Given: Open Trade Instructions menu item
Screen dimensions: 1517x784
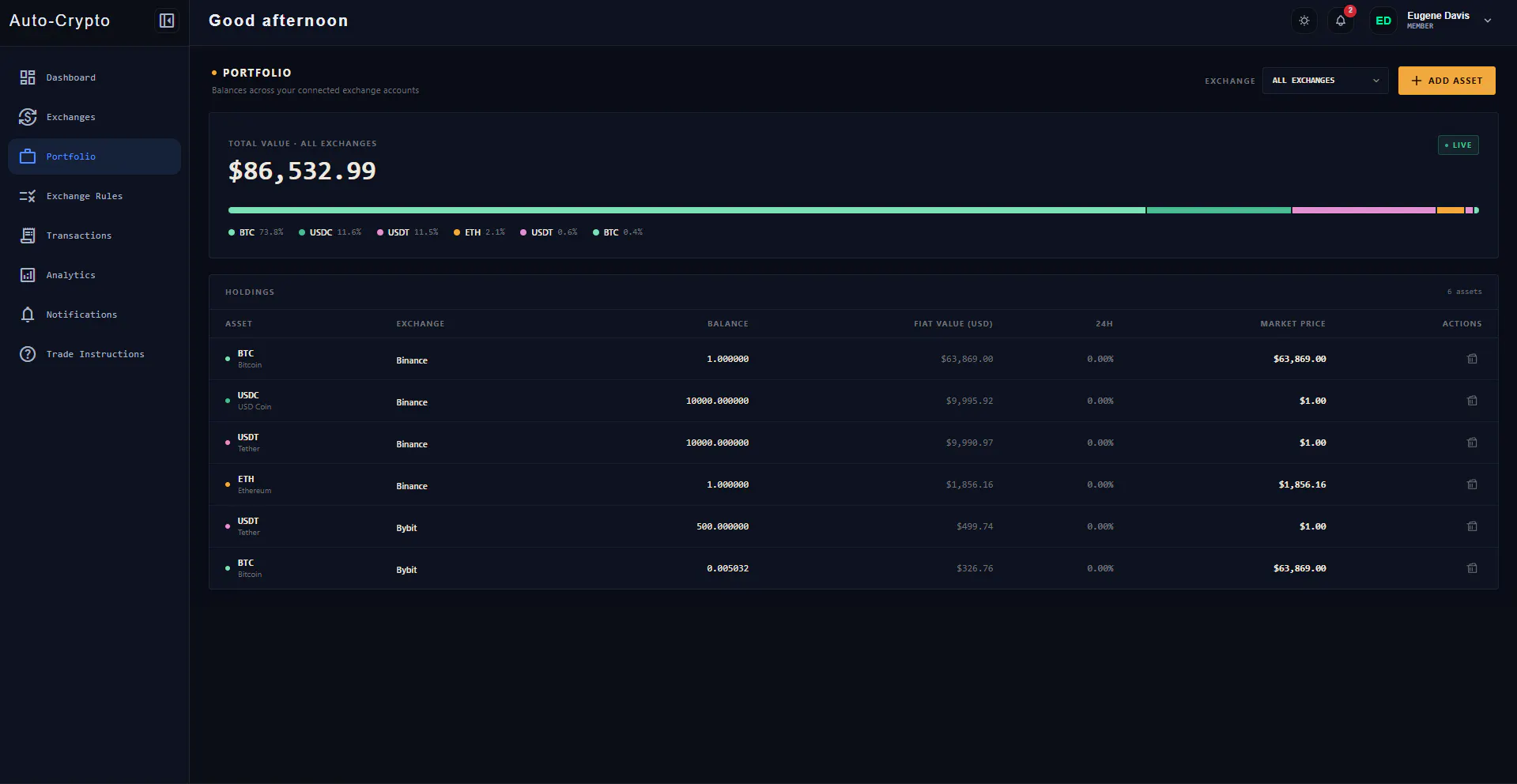Looking at the screenshot, I should click(x=95, y=354).
